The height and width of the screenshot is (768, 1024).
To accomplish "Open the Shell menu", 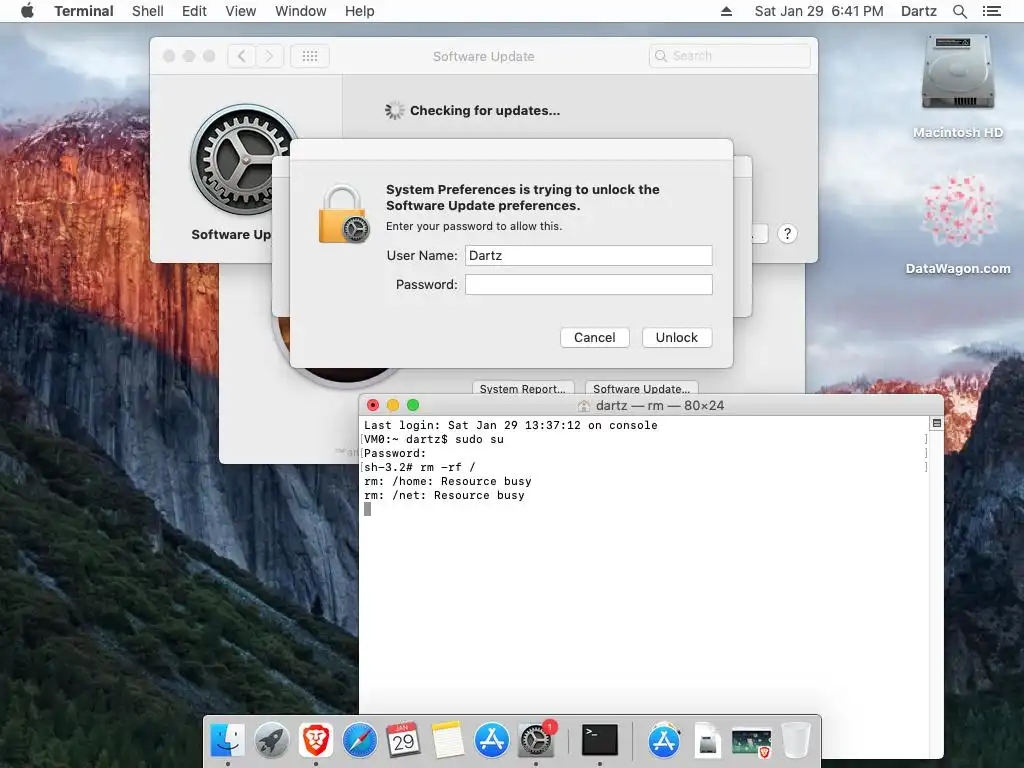I will (x=148, y=11).
